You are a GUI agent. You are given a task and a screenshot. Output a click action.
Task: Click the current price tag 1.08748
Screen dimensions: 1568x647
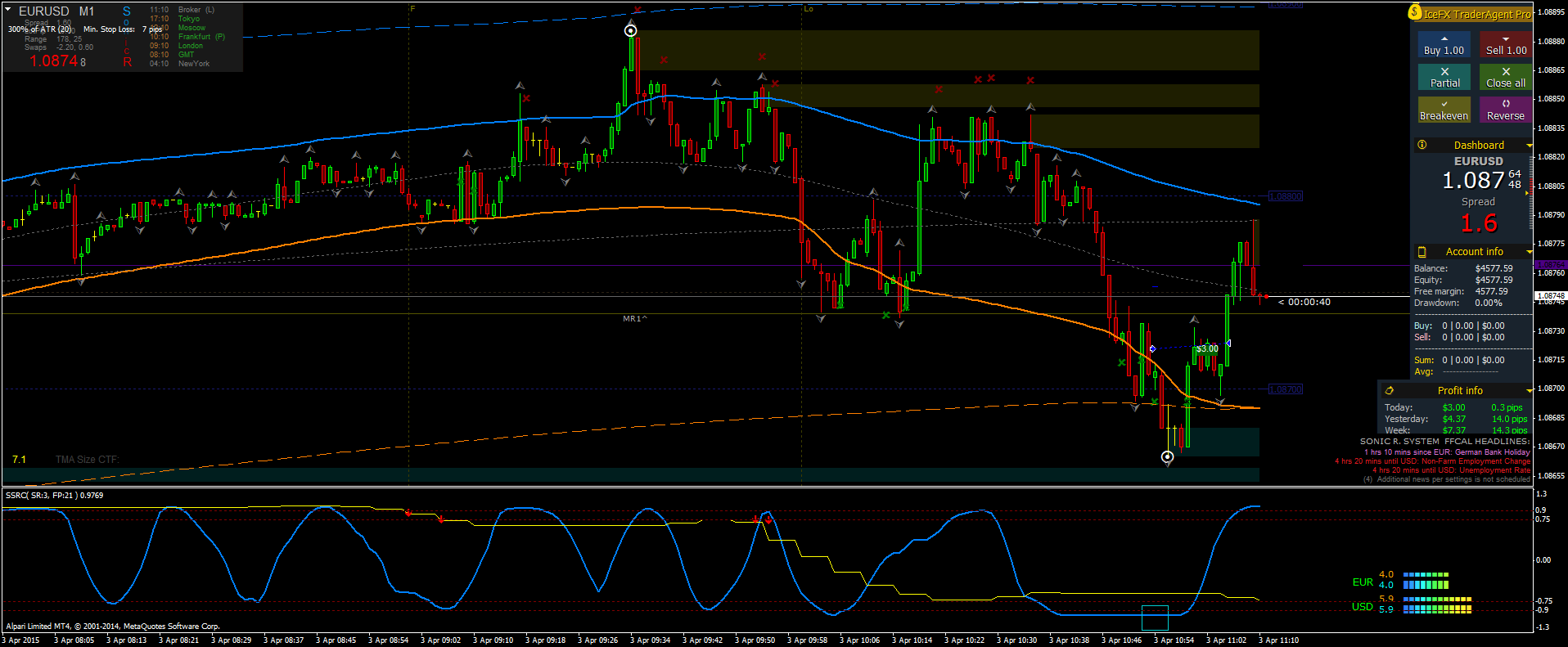[1550, 296]
